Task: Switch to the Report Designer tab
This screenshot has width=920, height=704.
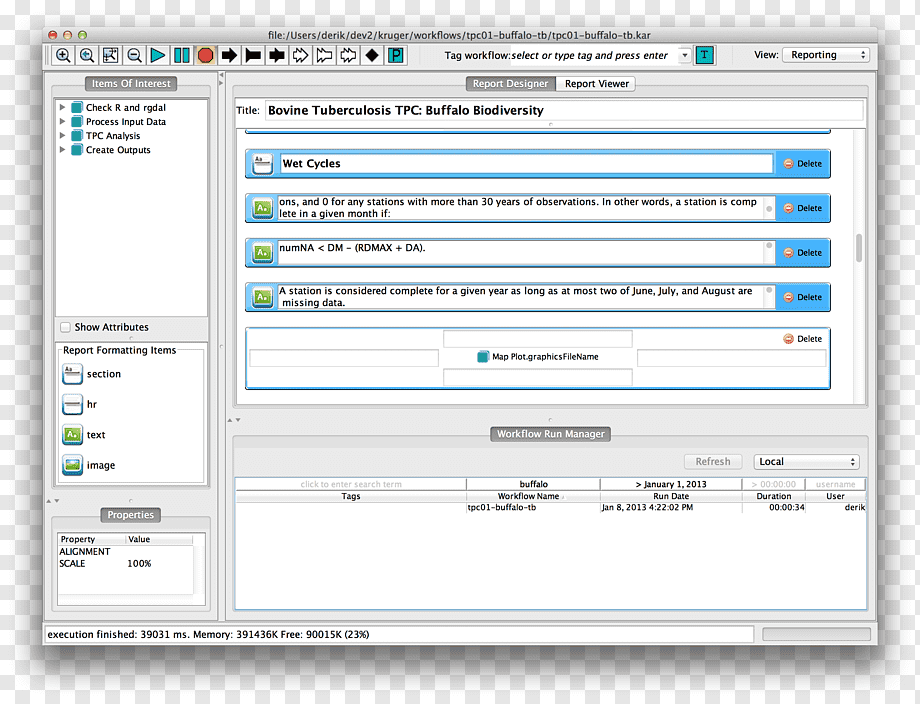Action: [510, 84]
